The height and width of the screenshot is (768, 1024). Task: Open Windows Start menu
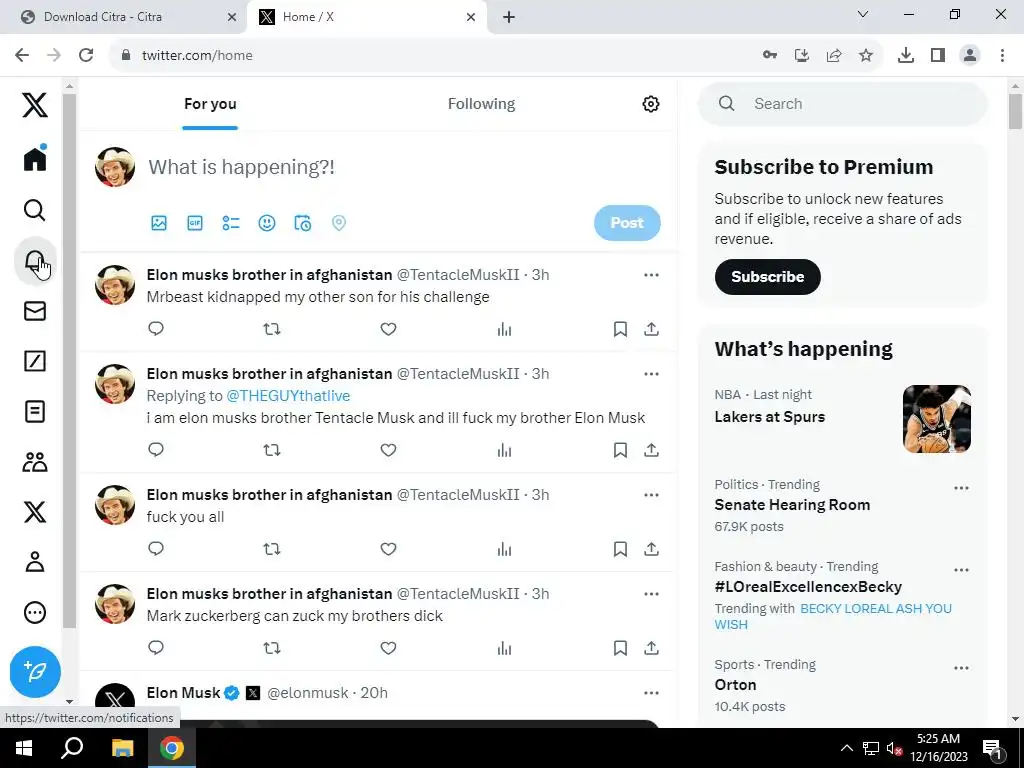tap(24, 748)
